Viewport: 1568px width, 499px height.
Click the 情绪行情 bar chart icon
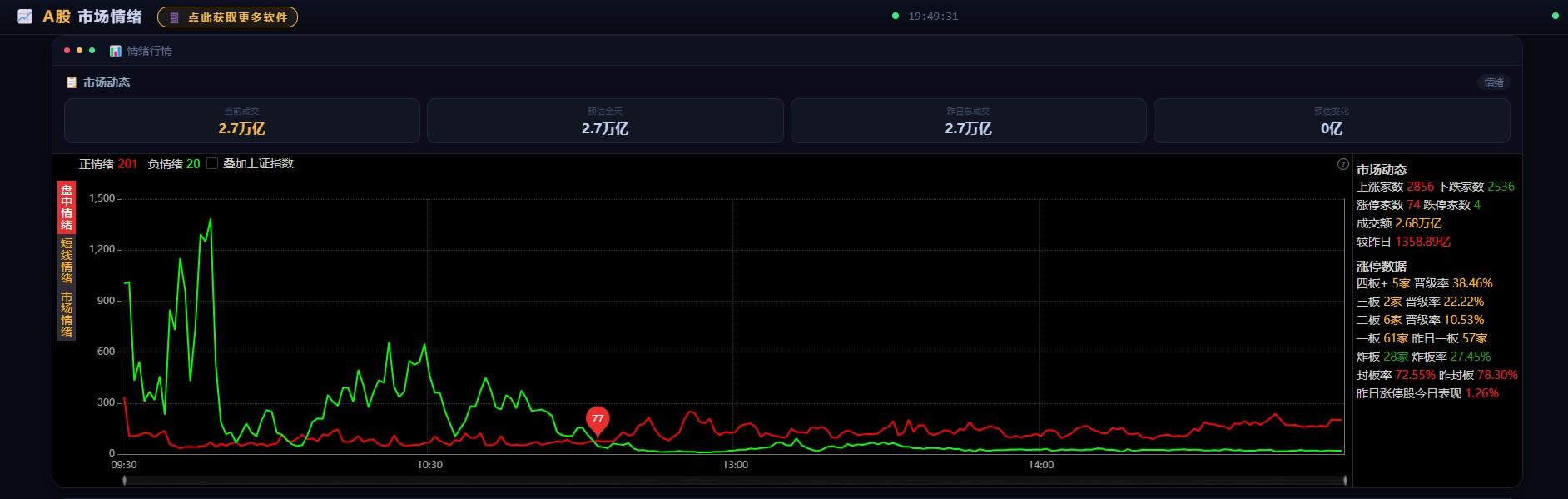[x=116, y=51]
